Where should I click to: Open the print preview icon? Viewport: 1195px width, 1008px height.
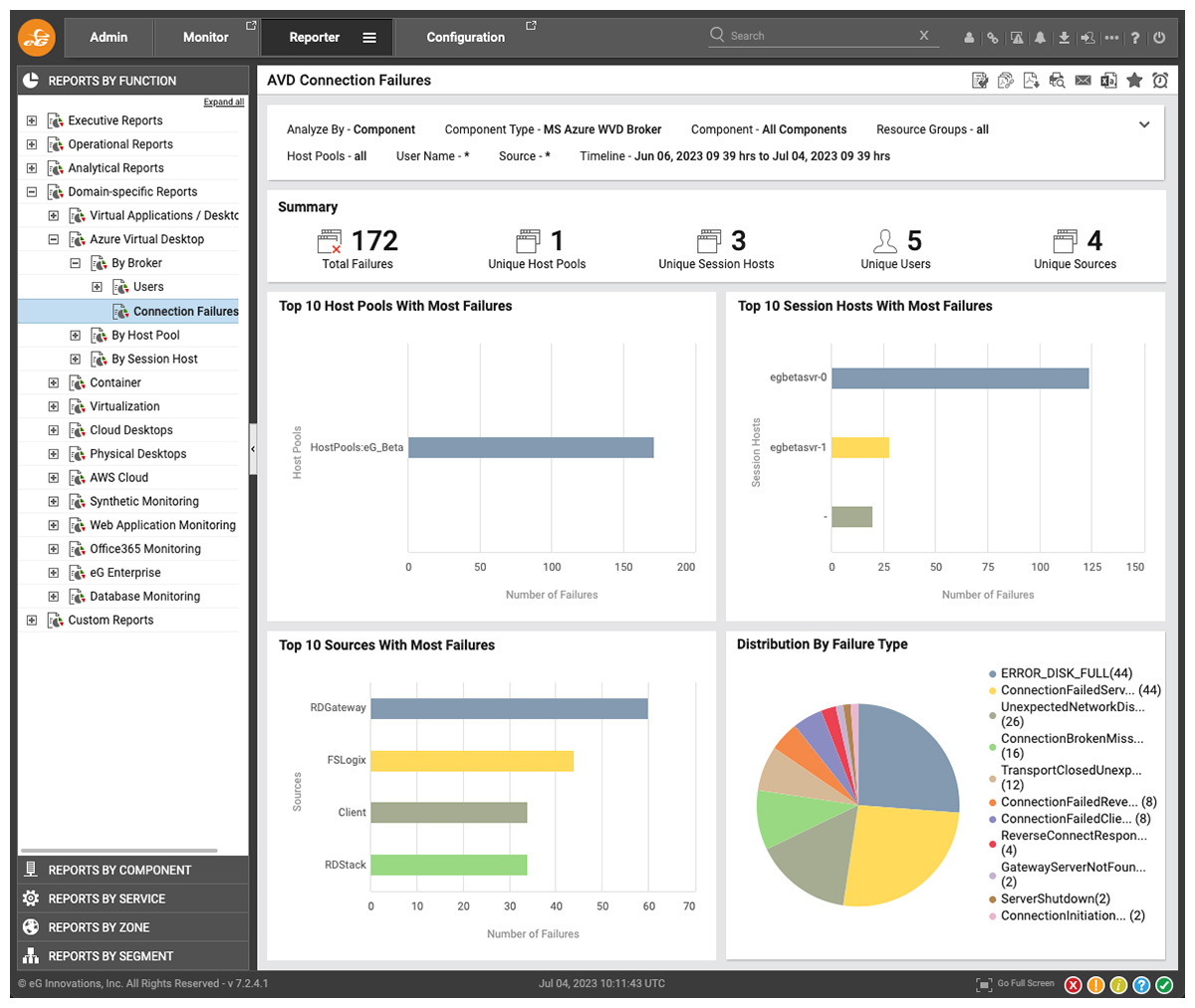point(1058,81)
